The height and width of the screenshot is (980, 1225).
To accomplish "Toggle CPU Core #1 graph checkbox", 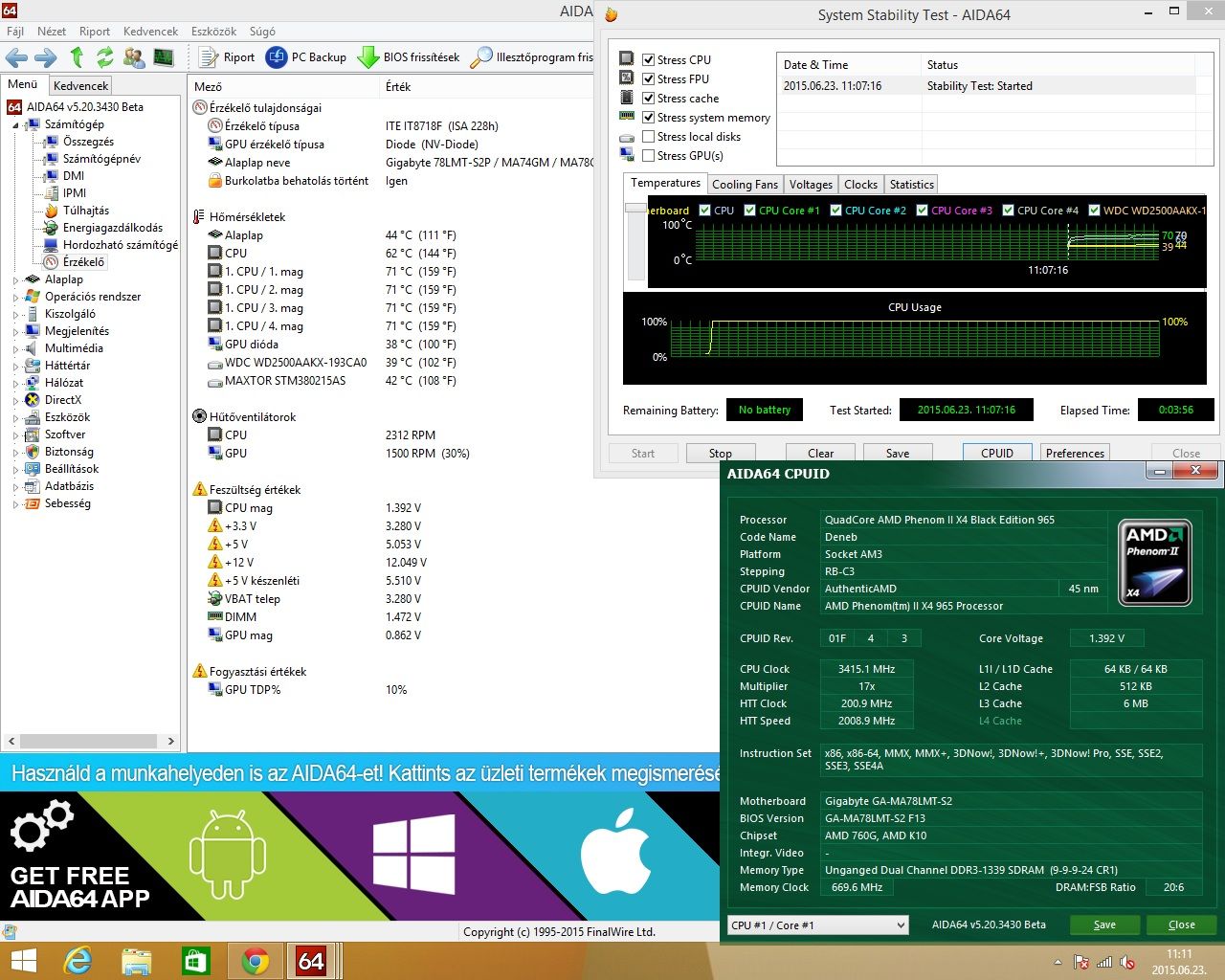I will point(749,211).
